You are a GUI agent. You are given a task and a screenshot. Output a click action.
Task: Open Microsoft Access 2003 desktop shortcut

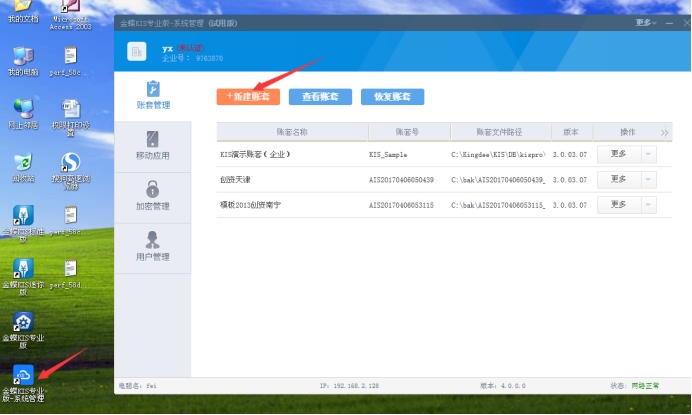tap(71, 15)
